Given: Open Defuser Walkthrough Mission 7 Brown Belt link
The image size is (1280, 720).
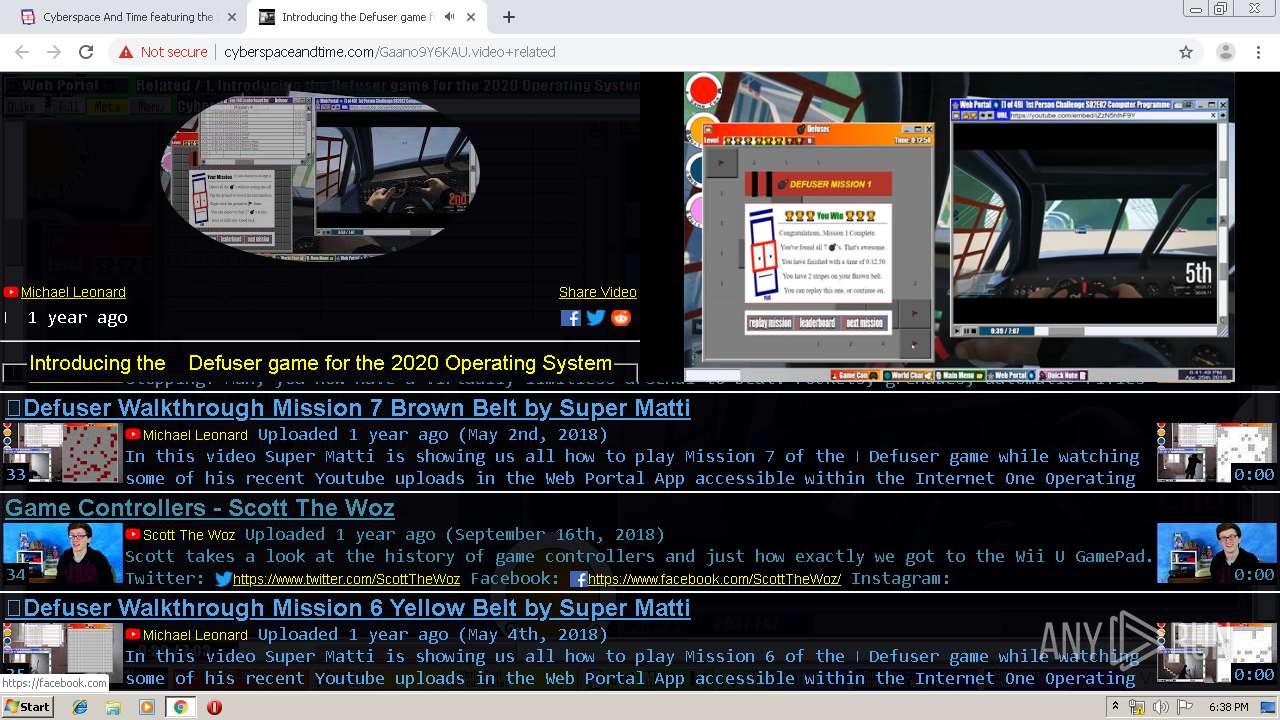Looking at the screenshot, I should pos(347,408).
